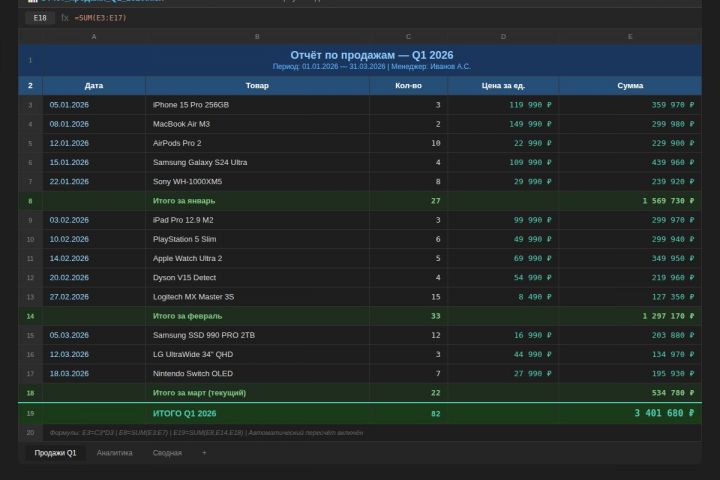Select row header 19

(30, 413)
